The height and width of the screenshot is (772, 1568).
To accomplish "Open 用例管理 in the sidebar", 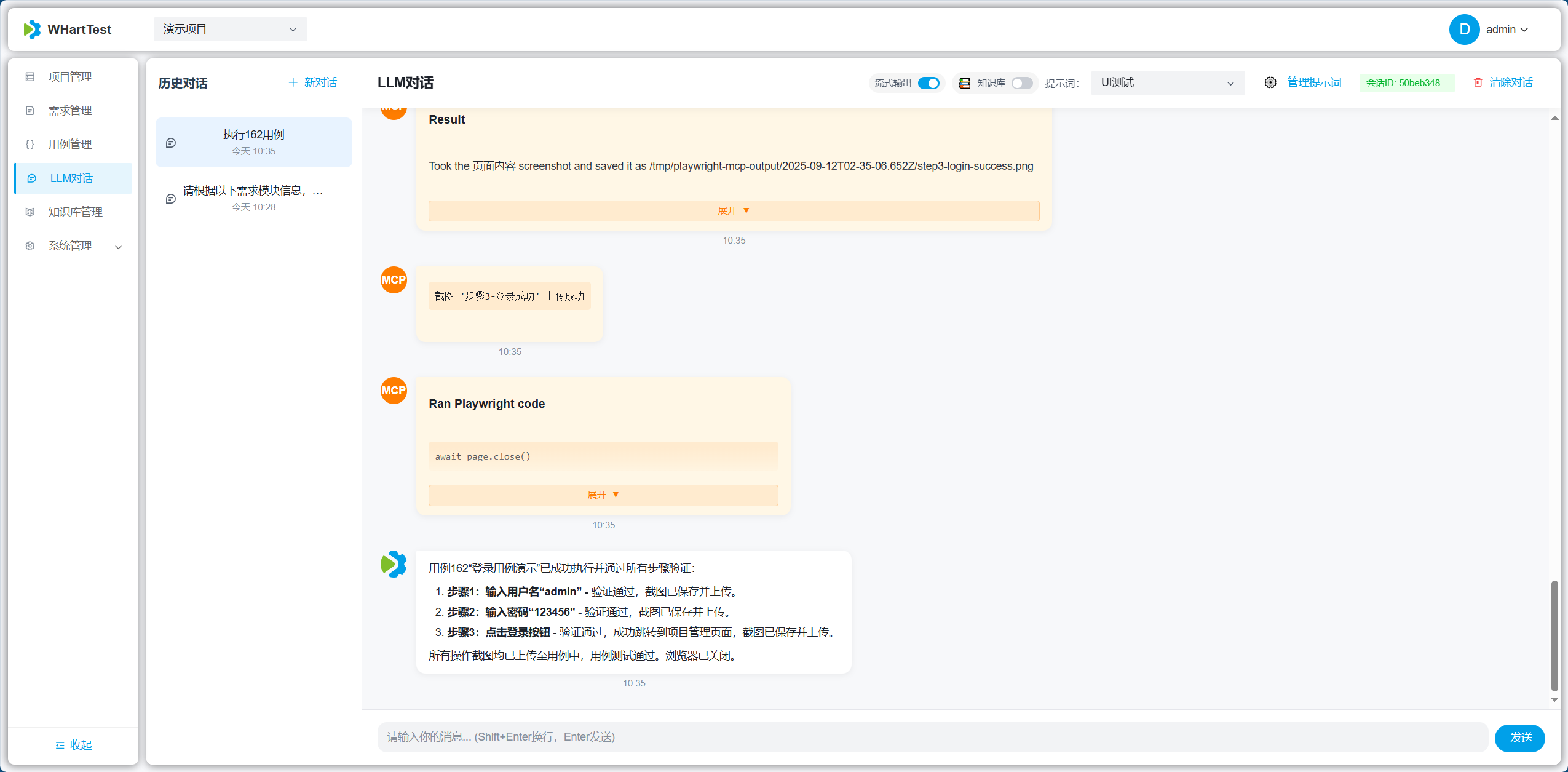I will click(70, 145).
